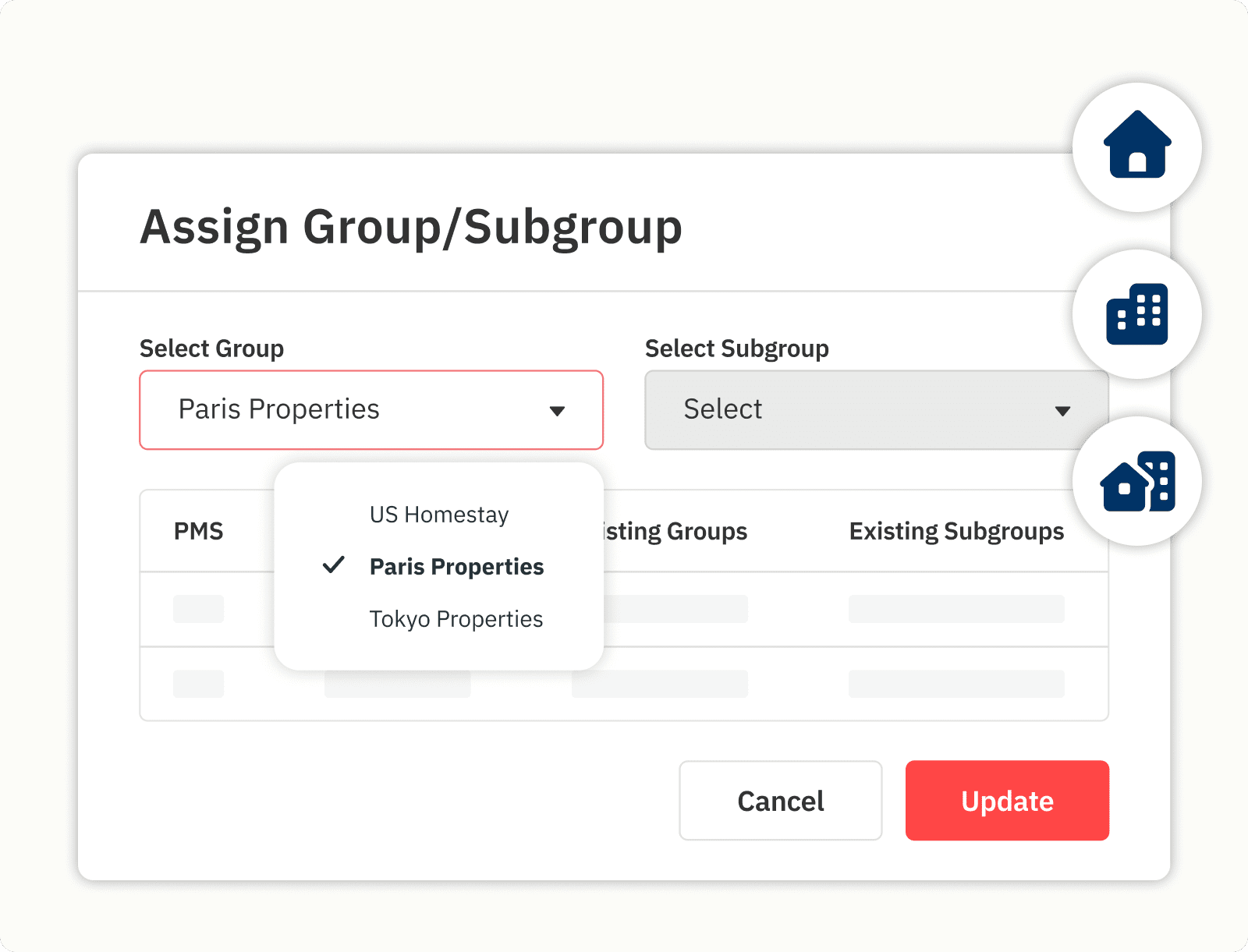Pick Tokyo Properties from the list

point(456,619)
